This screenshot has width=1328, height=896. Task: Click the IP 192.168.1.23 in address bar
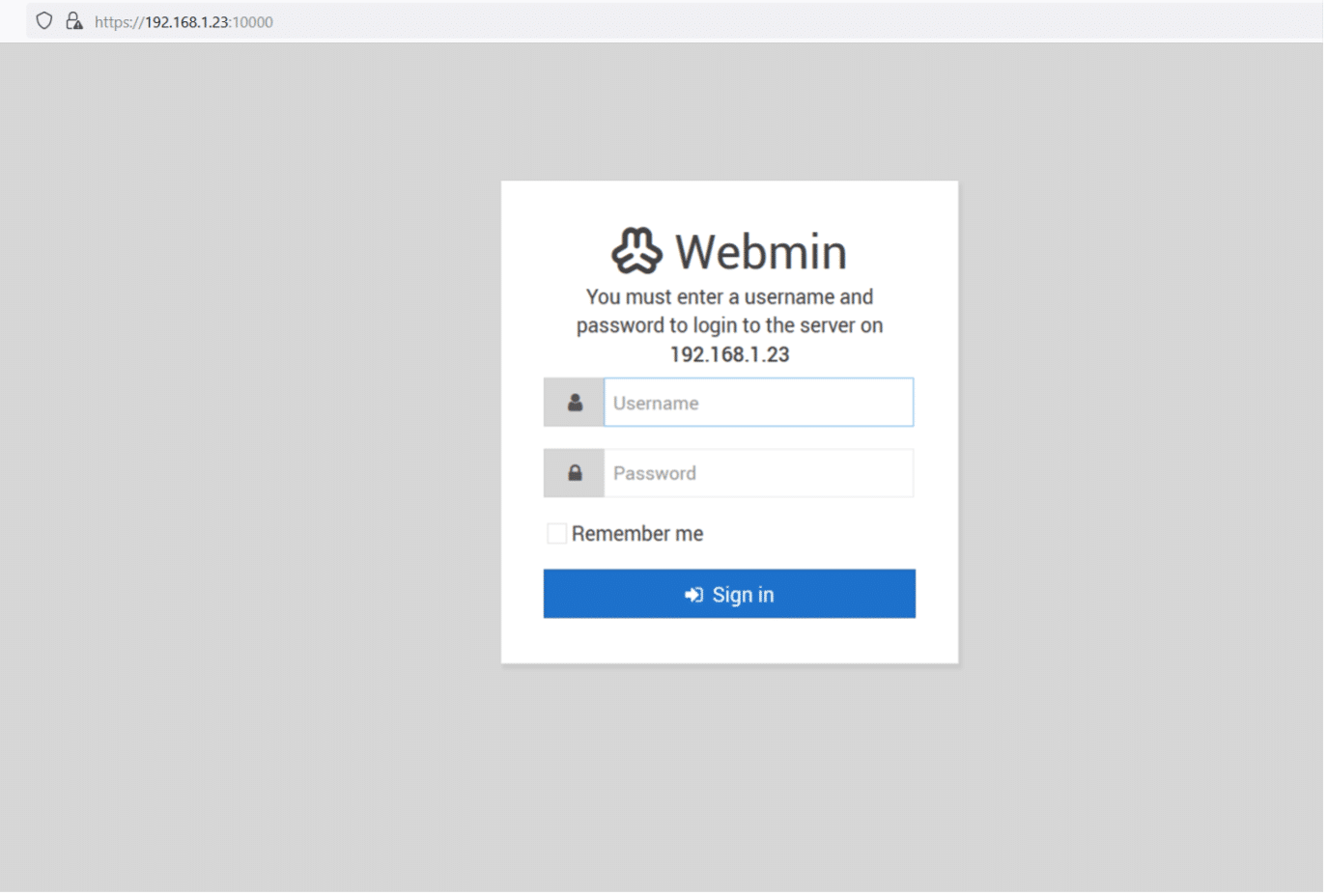[x=186, y=22]
